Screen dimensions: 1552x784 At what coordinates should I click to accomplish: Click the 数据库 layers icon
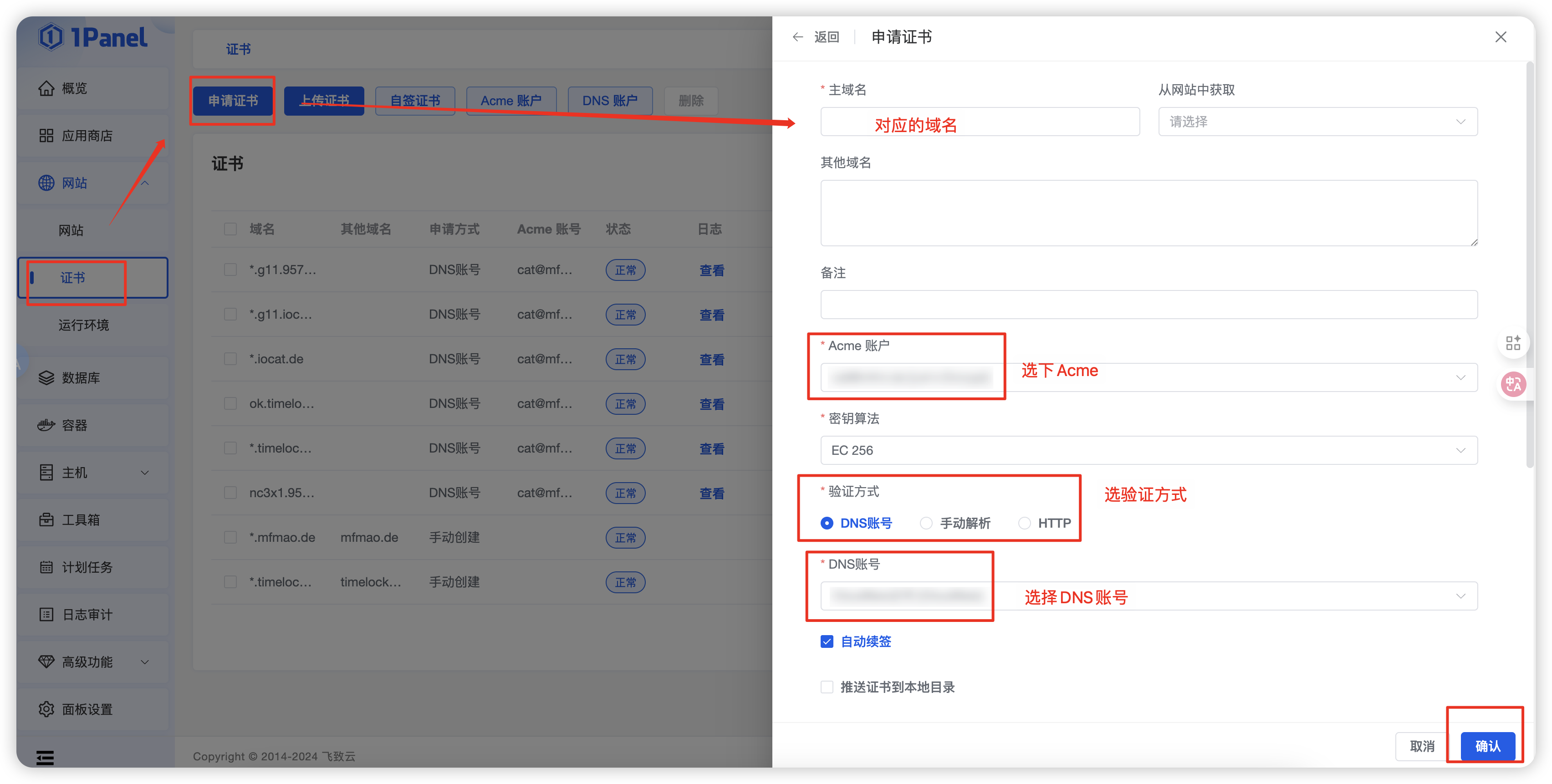pos(46,377)
